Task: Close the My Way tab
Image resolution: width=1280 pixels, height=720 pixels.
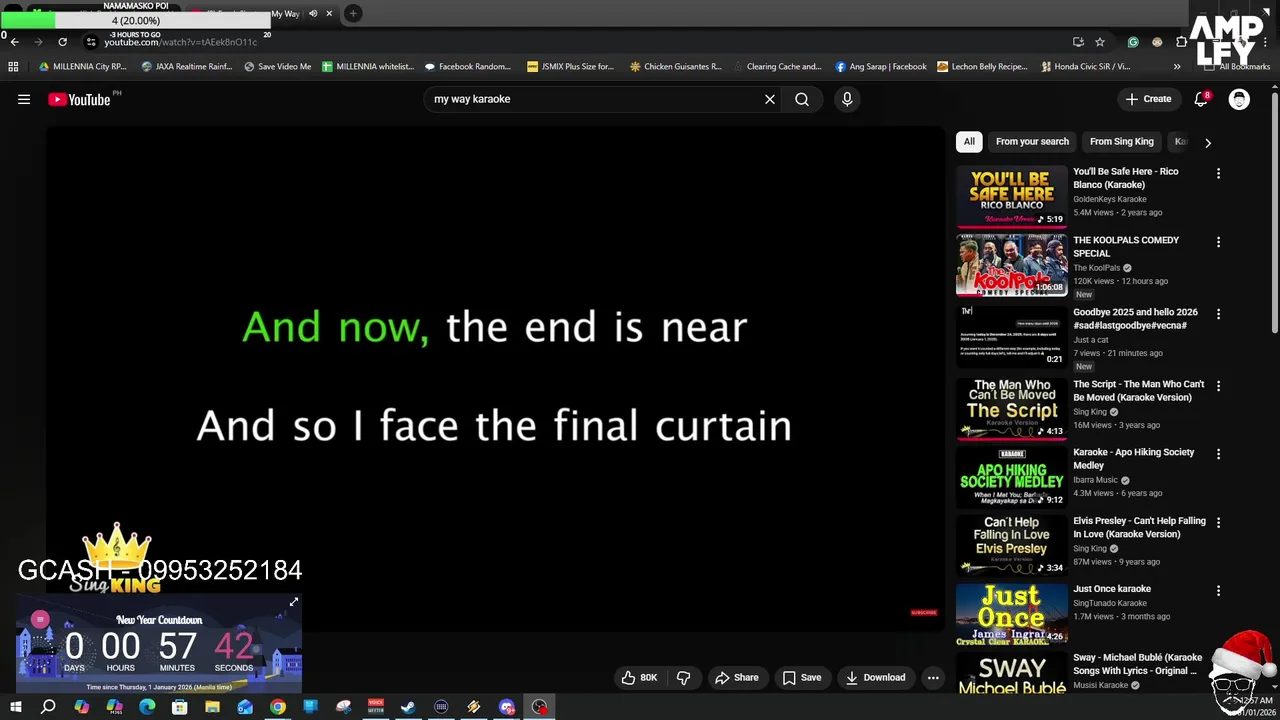Action: tap(329, 14)
